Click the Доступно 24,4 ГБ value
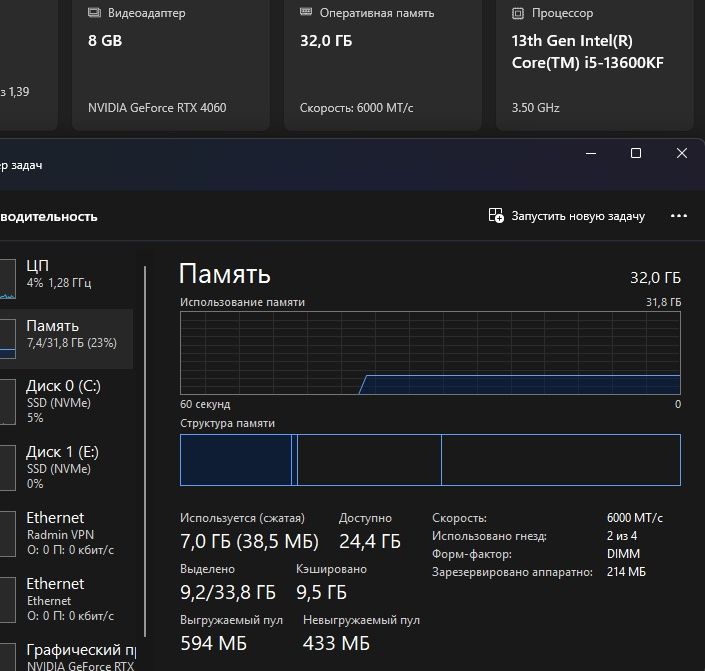This screenshot has width=705, height=671. [x=370, y=541]
